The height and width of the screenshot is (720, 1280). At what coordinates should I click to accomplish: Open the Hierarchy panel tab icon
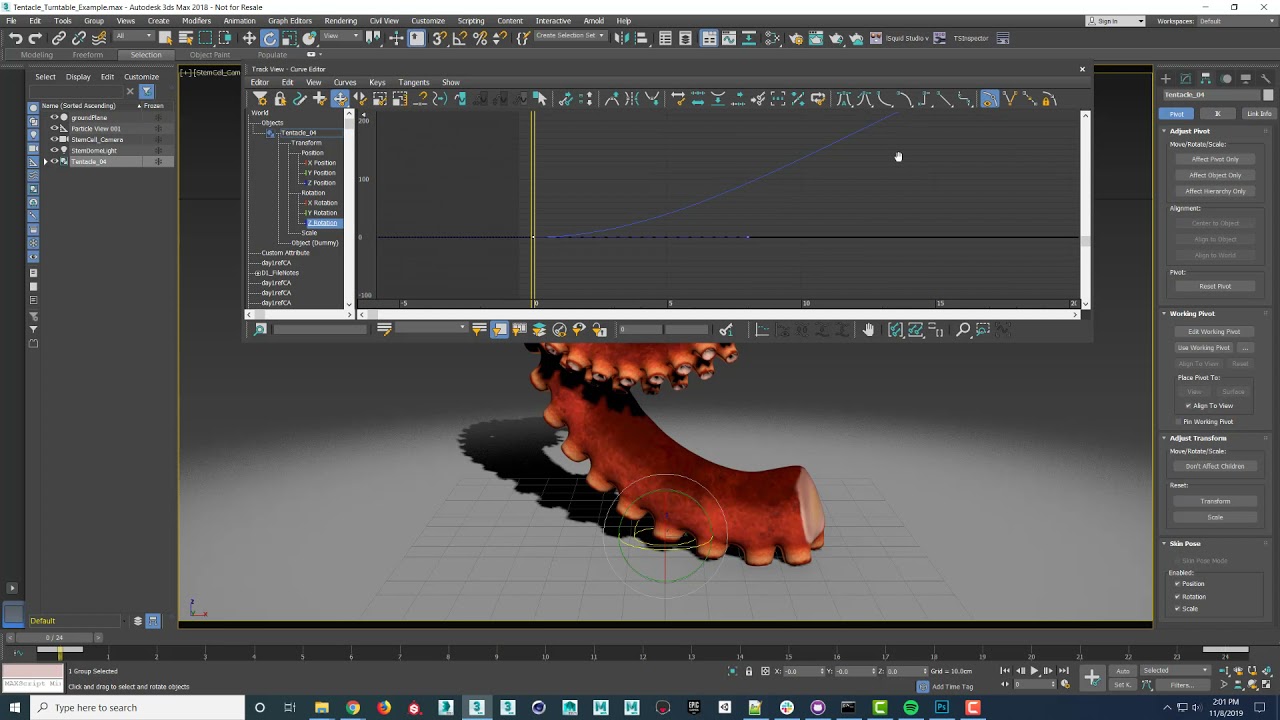coord(1206,78)
